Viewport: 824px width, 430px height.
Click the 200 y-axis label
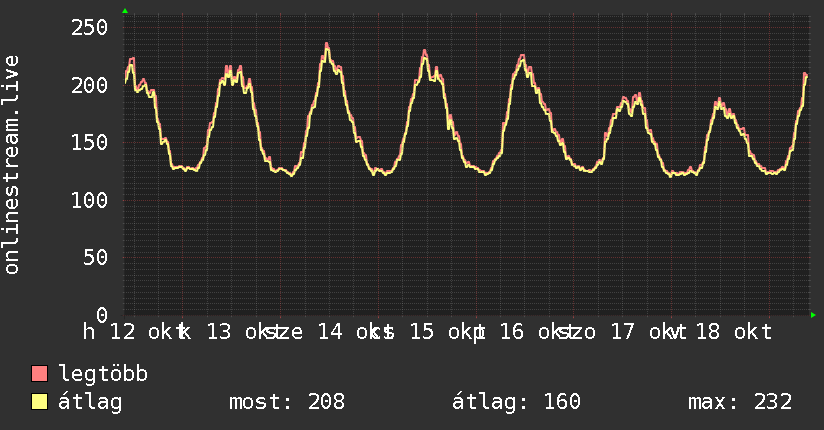[x=89, y=85]
